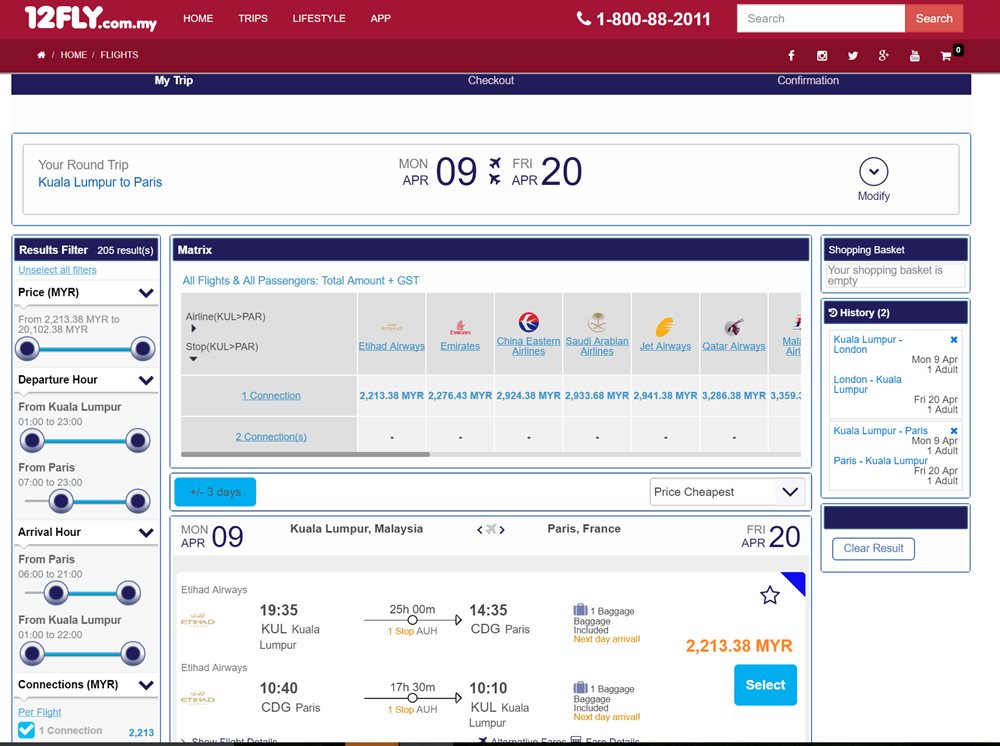Screen dimensions: 1000x746
Task: Open the 2 Connection(s) matrix row link
Action: [x=271, y=437]
